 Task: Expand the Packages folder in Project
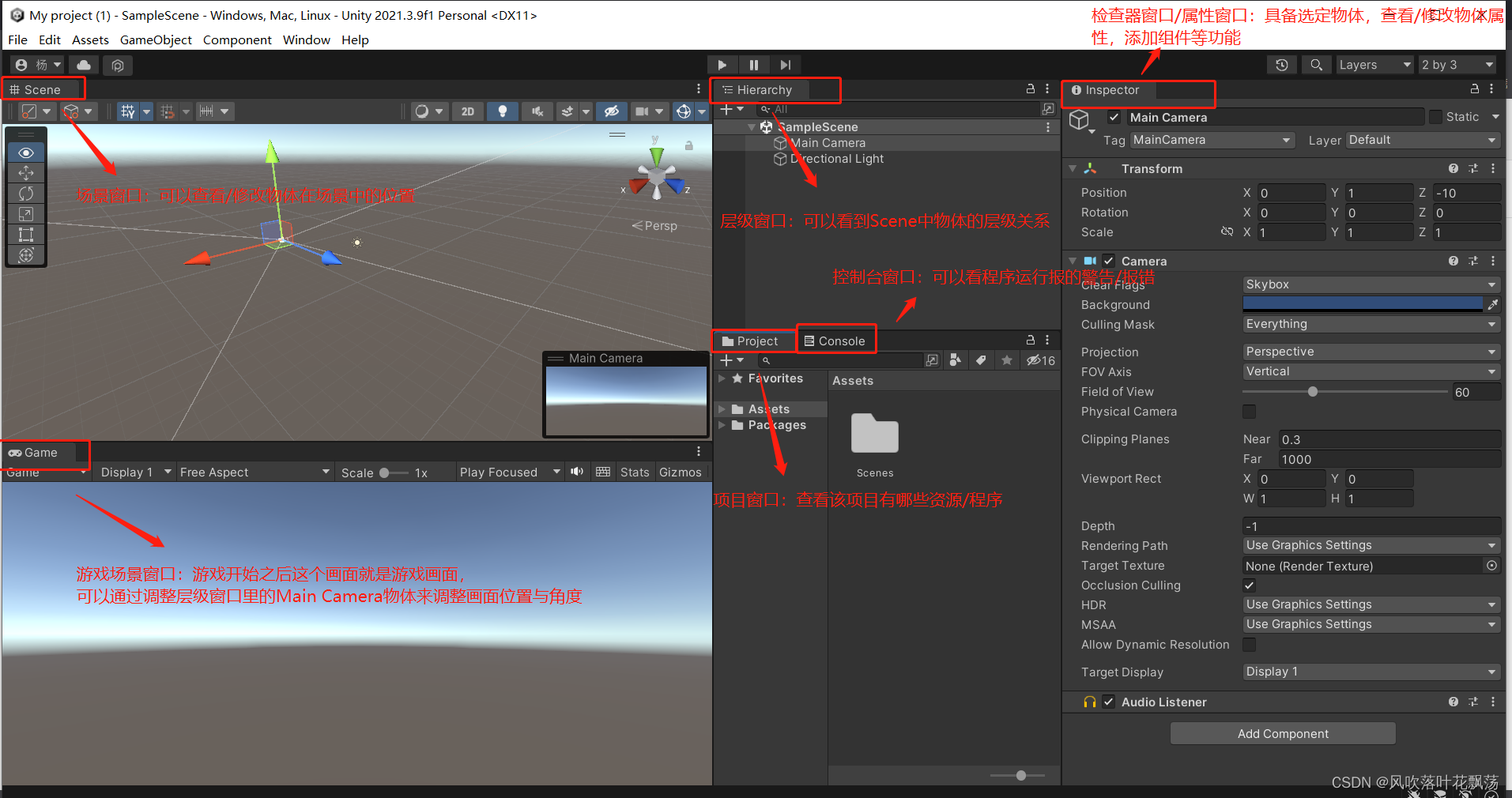[x=722, y=425]
